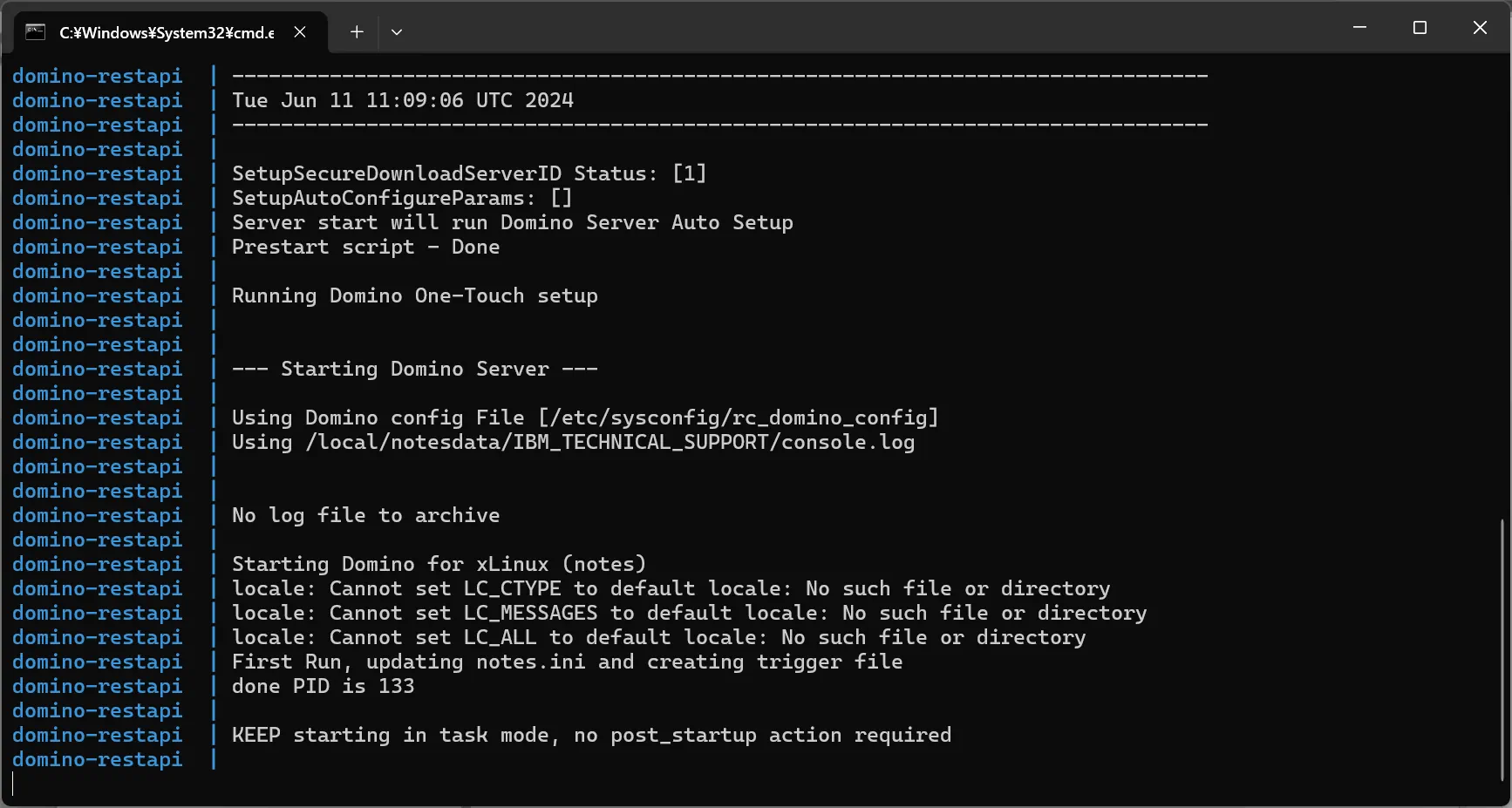Minimize the terminal window
This screenshot has height=808, width=1512.
[1359, 28]
